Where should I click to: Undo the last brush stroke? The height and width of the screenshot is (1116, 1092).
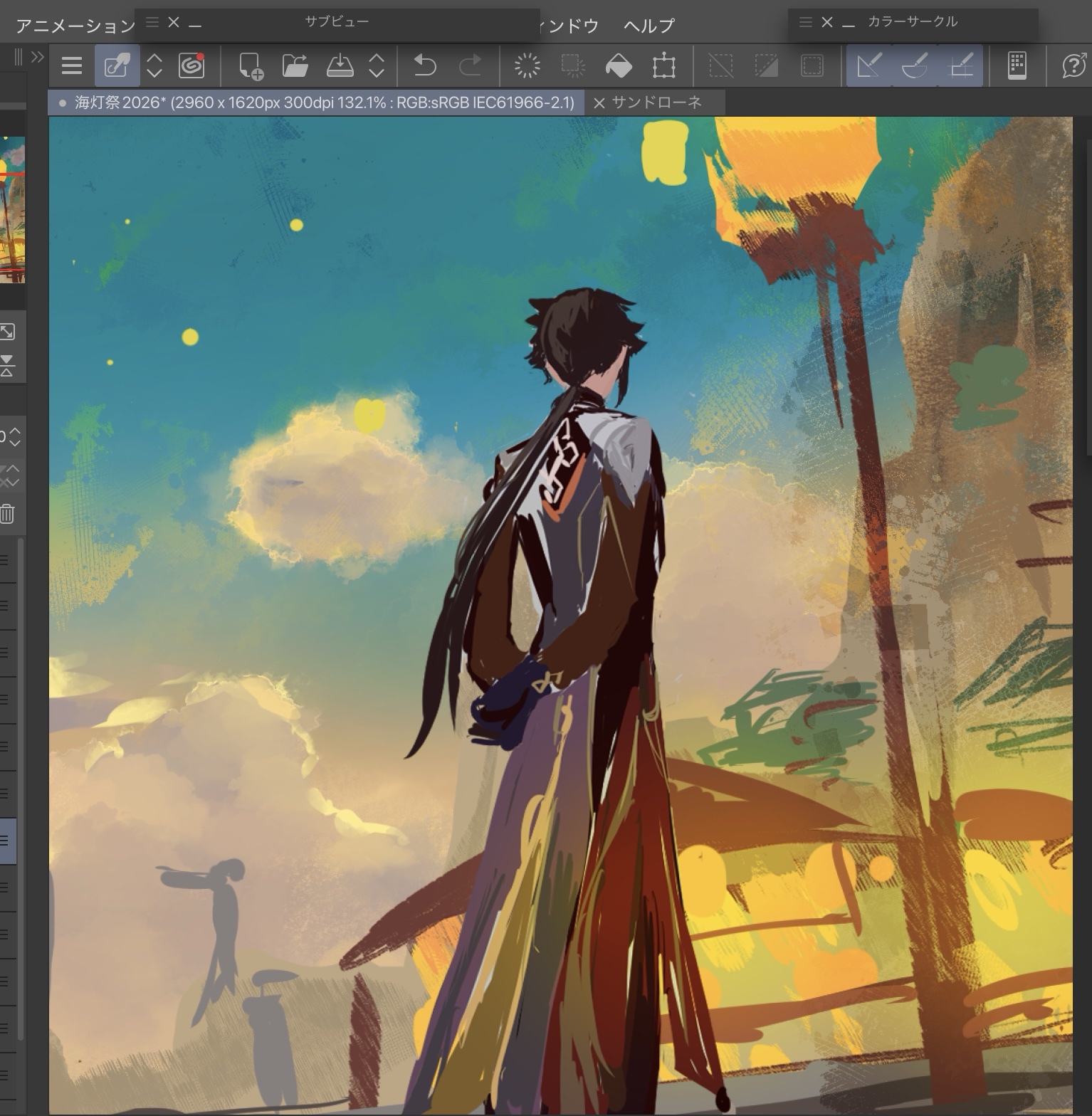pos(425,66)
